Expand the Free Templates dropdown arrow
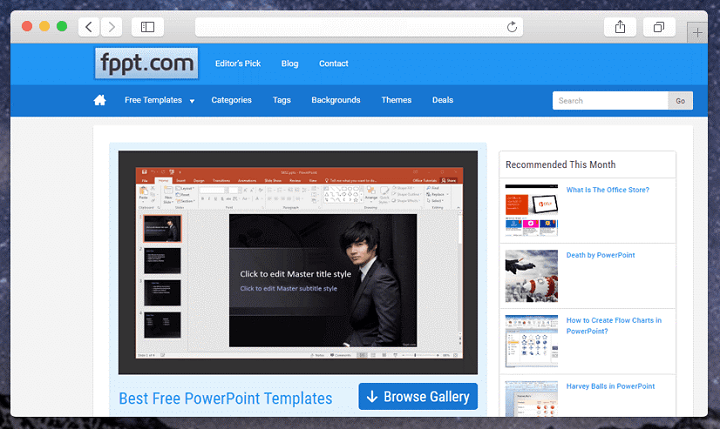 pyautogui.click(x=192, y=101)
